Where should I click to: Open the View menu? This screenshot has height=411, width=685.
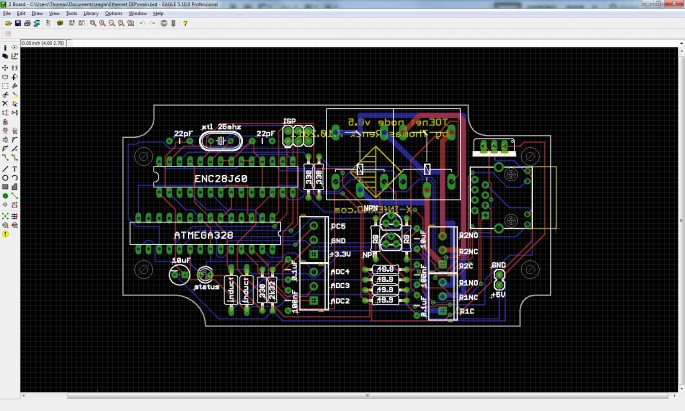click(54, 14)
